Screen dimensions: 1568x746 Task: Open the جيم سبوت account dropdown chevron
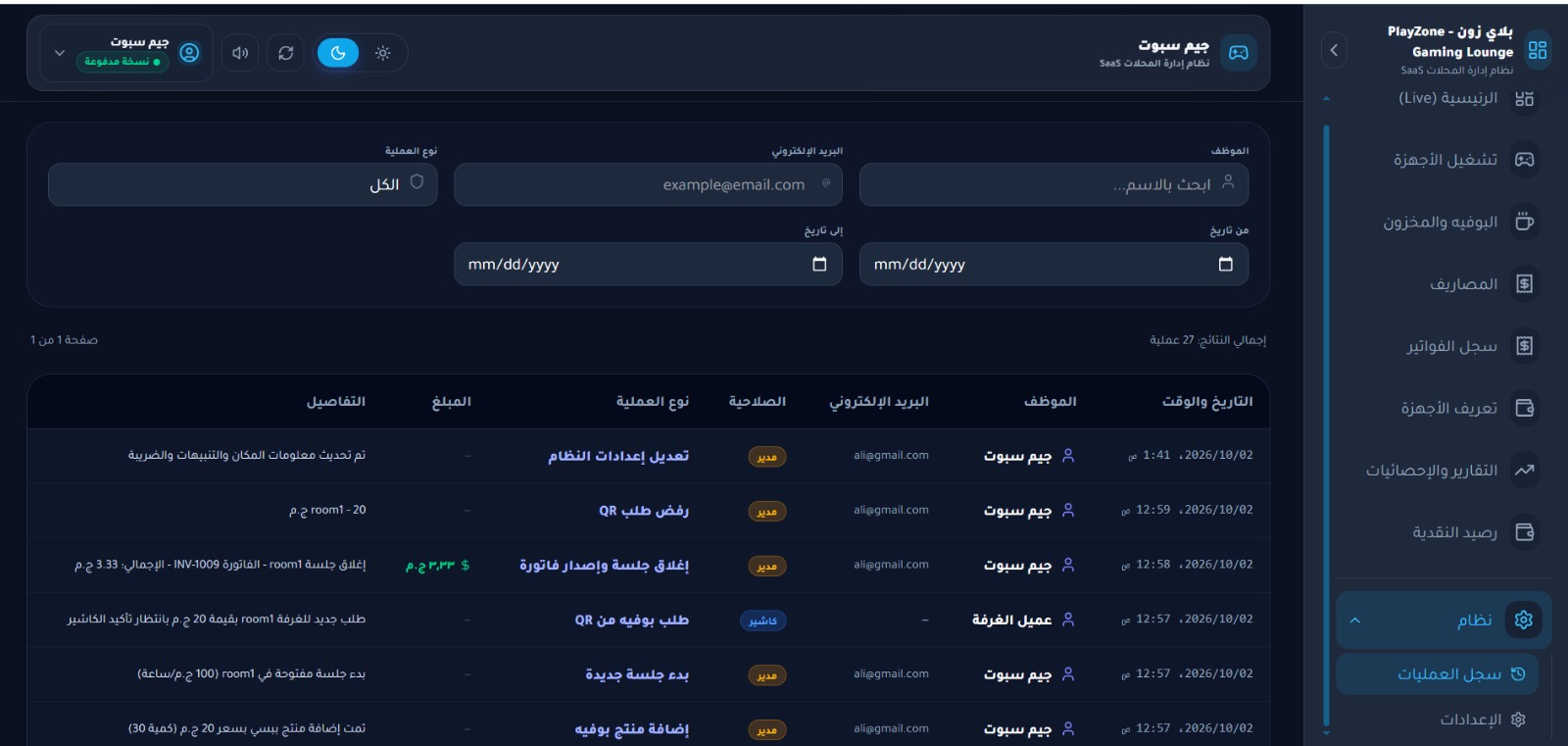(x=59, y=53)
